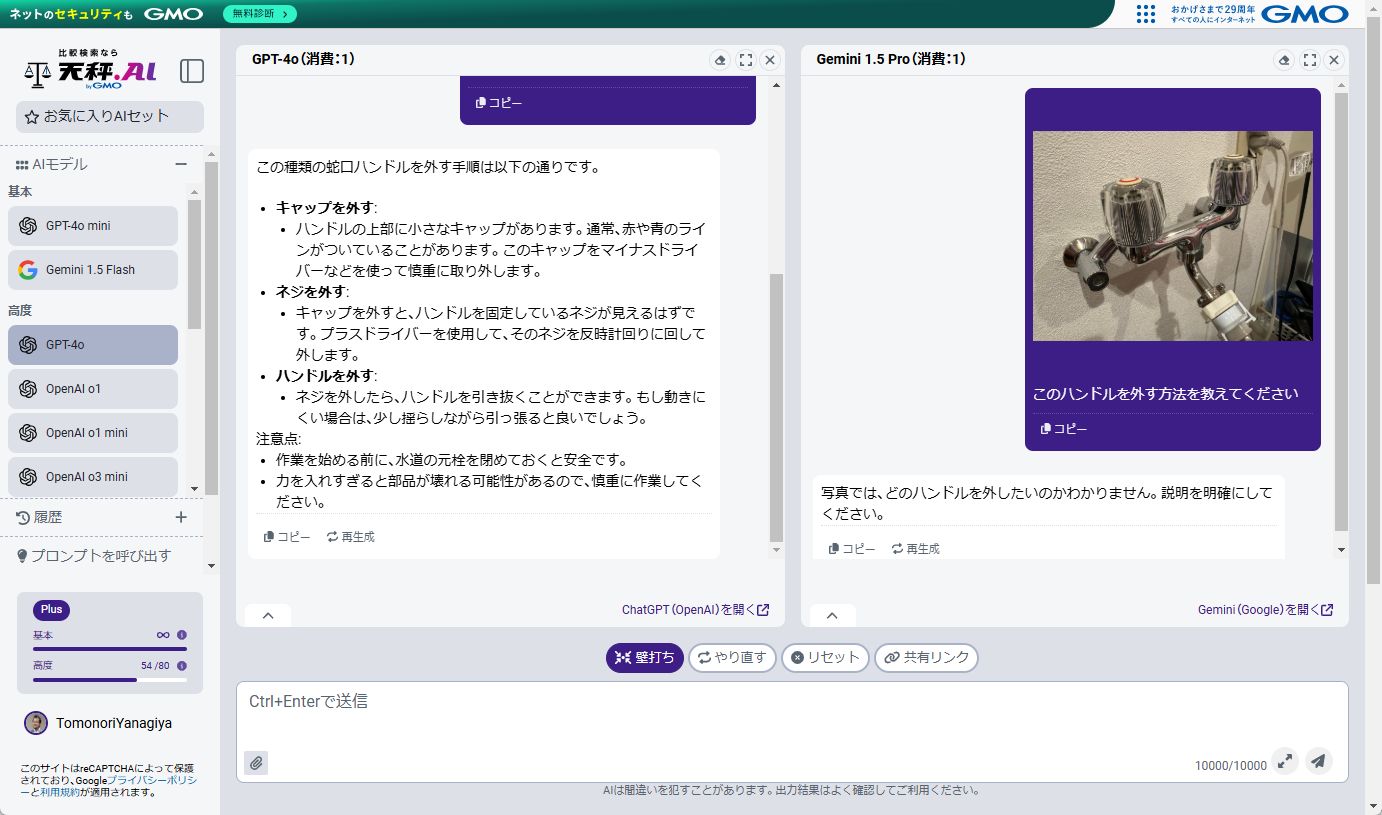This screenshot has width=1382, height=815.
Task: Attach a file with the paperclip icon
Action: point(256,762)
